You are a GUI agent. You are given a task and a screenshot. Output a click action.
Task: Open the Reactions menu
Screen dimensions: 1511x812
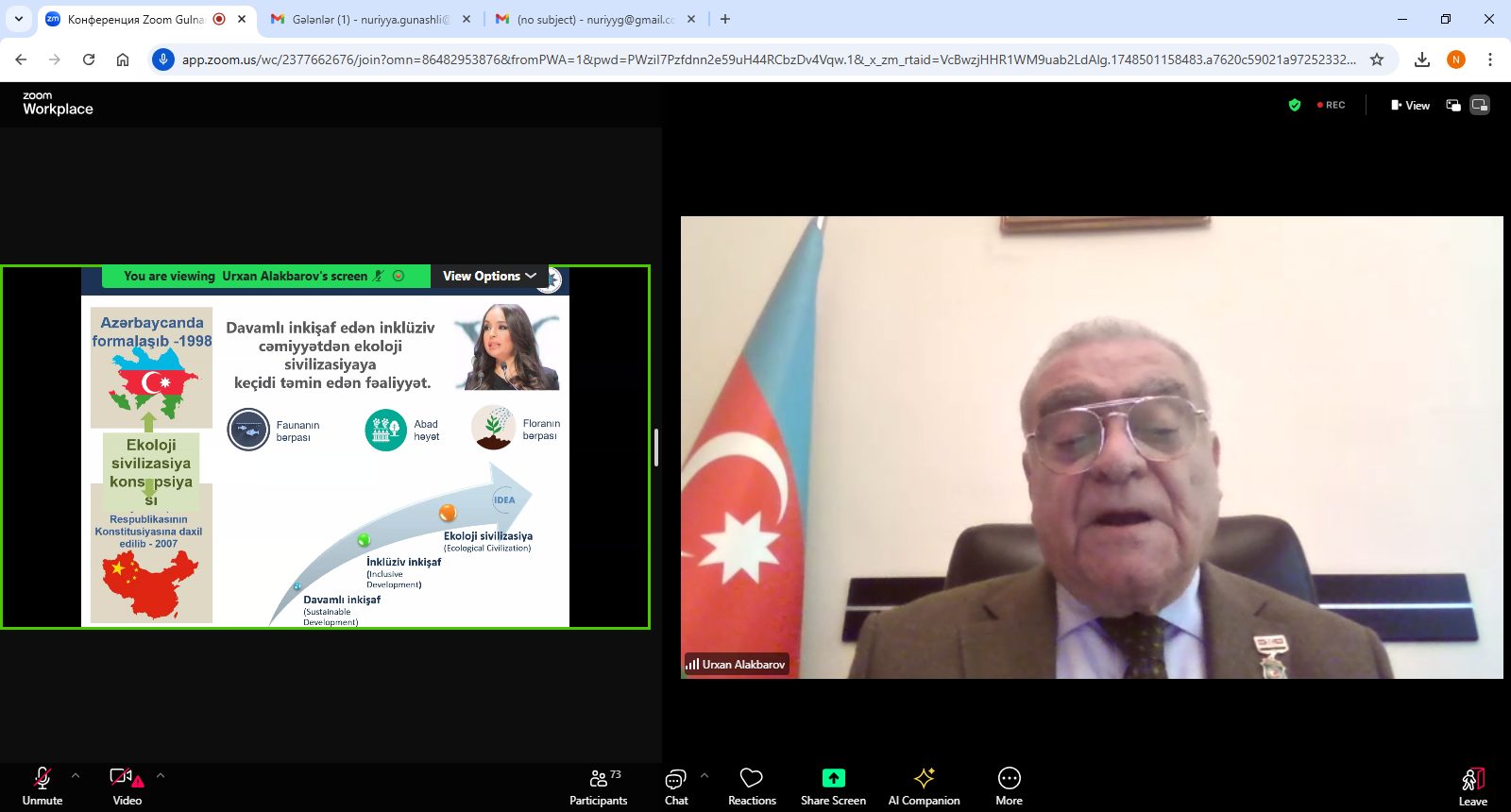tap(752, 786)
